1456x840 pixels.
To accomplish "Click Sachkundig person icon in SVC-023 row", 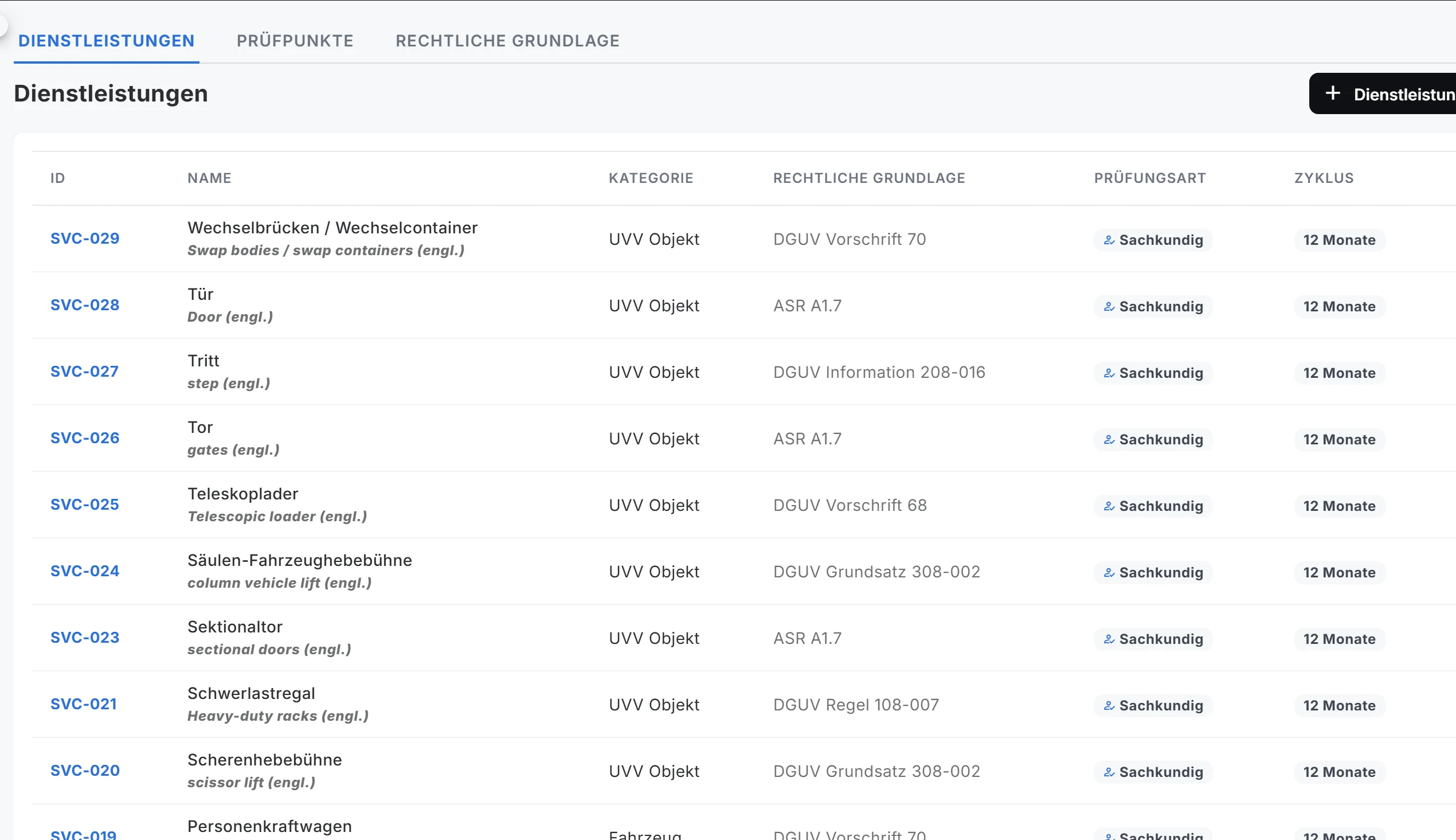I will tap(1109, 639).
